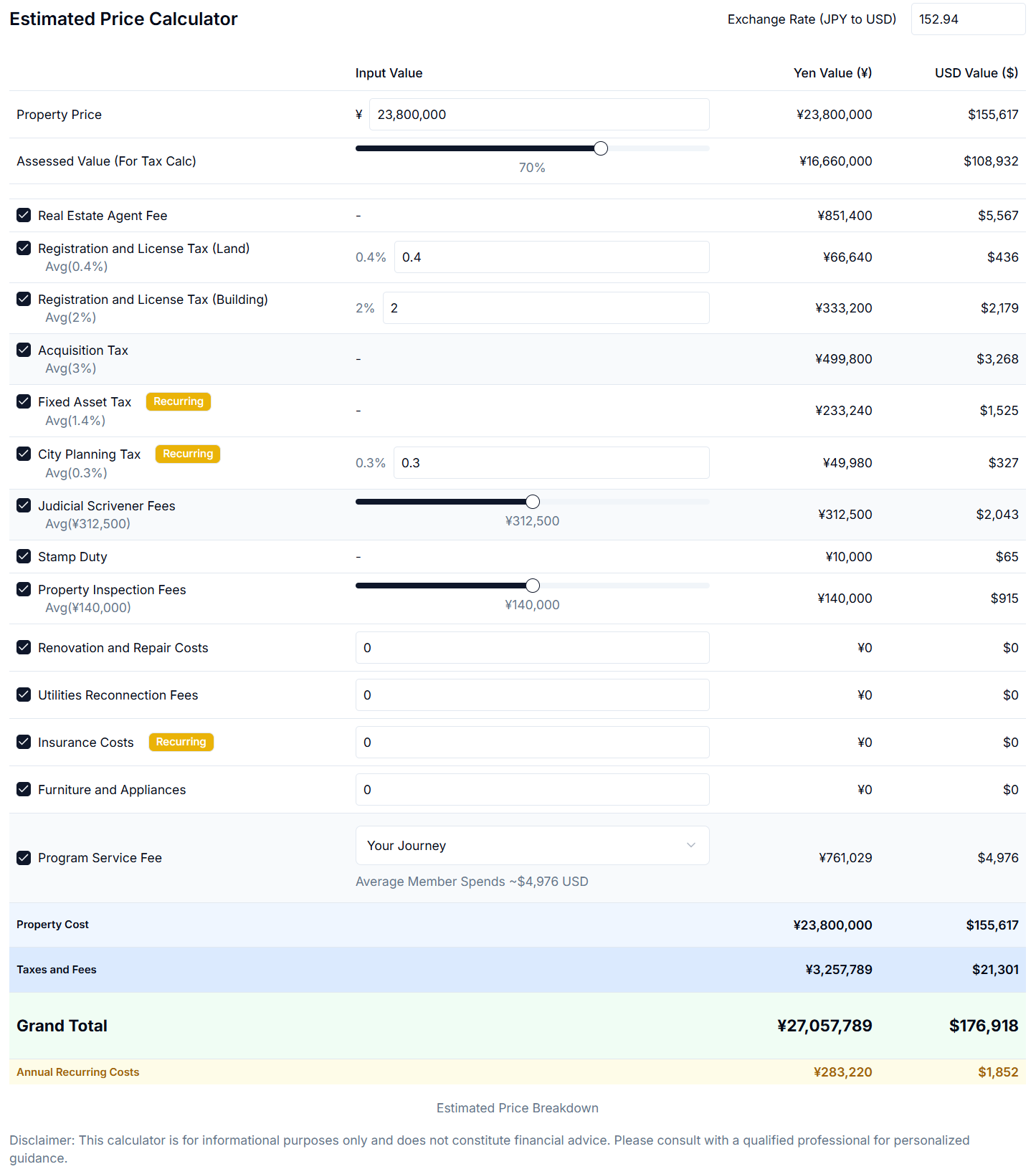
Task: Click the chevron arrow in Program Service Fee dropdown
Action: 690,846
